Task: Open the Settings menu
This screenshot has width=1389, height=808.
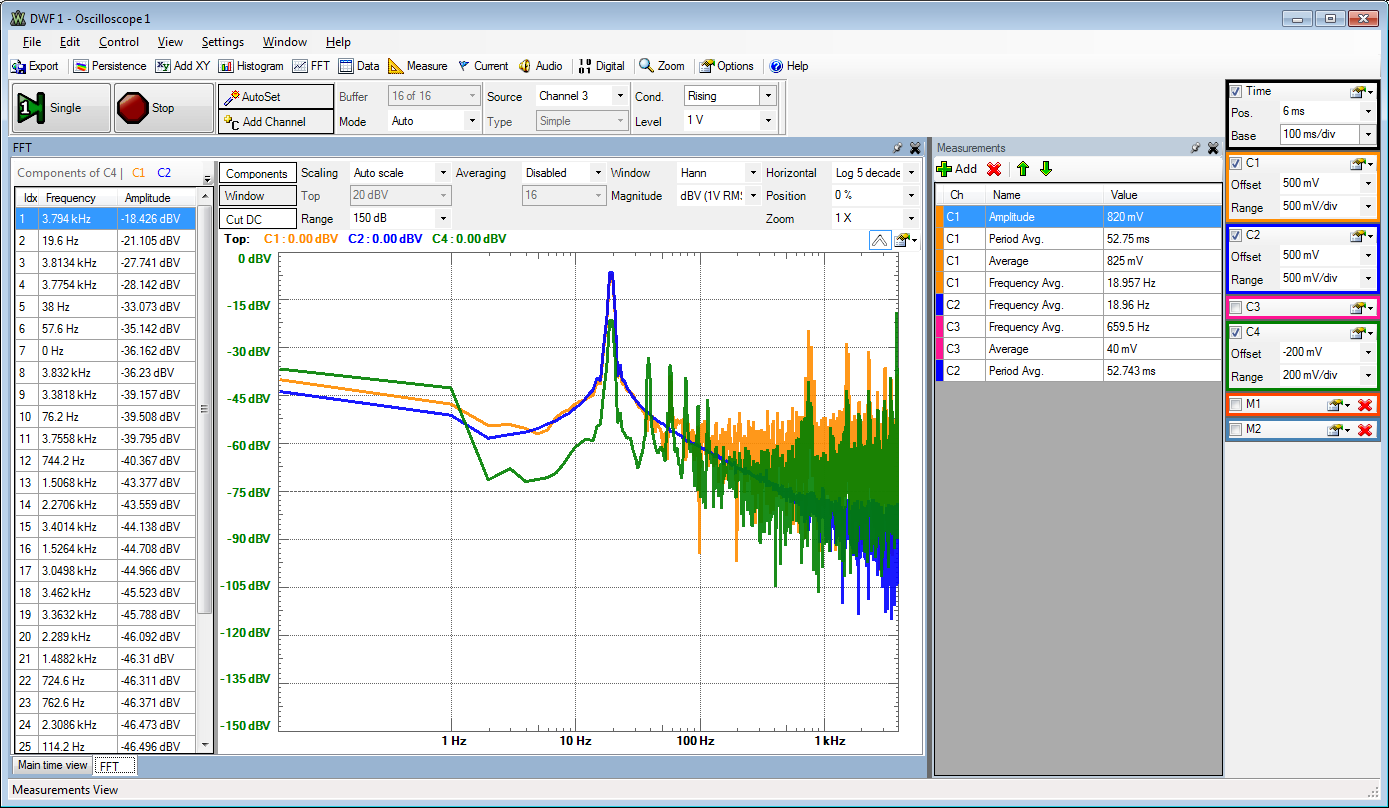Action: [222, 42]
